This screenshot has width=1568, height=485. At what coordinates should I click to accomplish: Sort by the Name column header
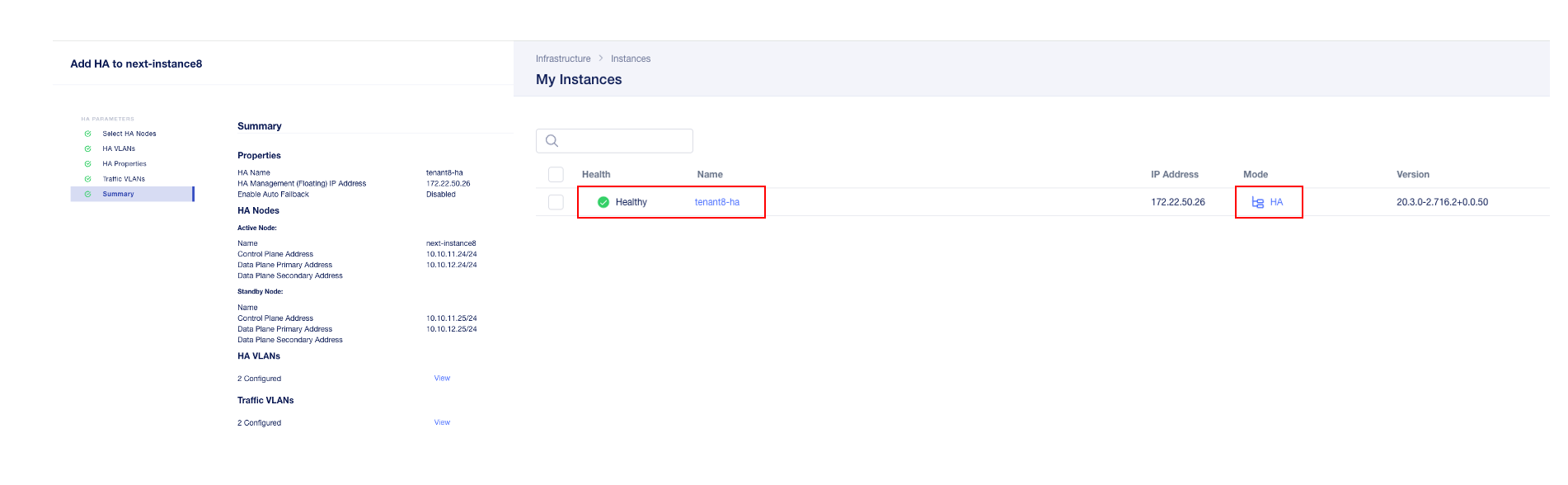point(710,174)
